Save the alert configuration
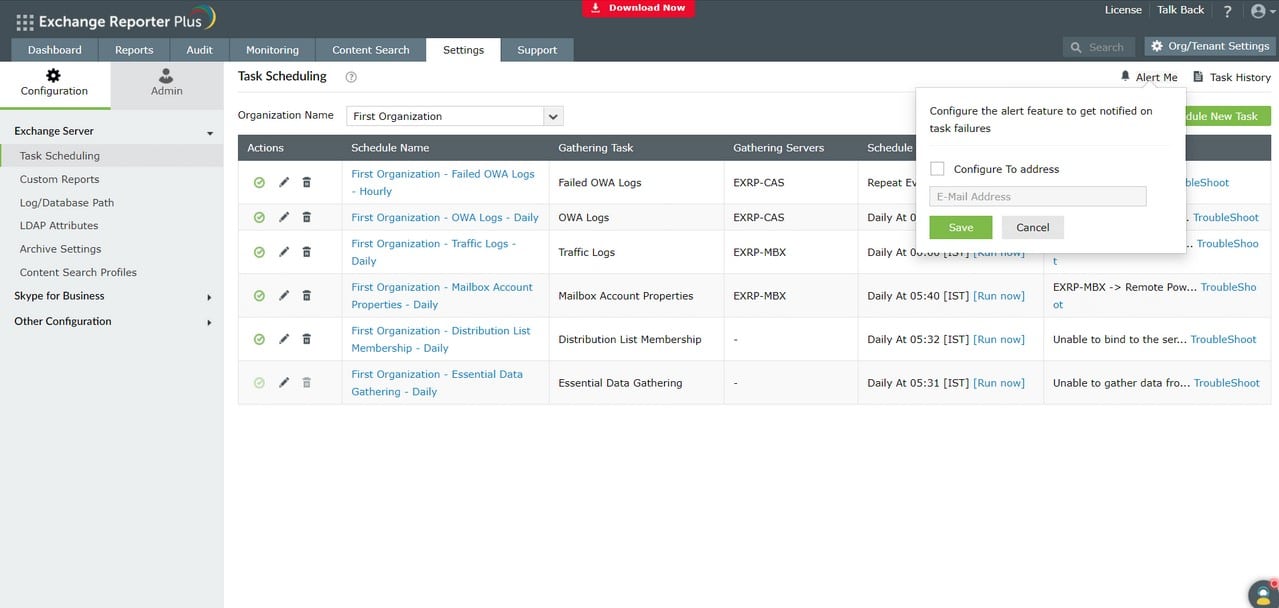Viewport: 1279px width, 608px height. (x=960, y=227)
